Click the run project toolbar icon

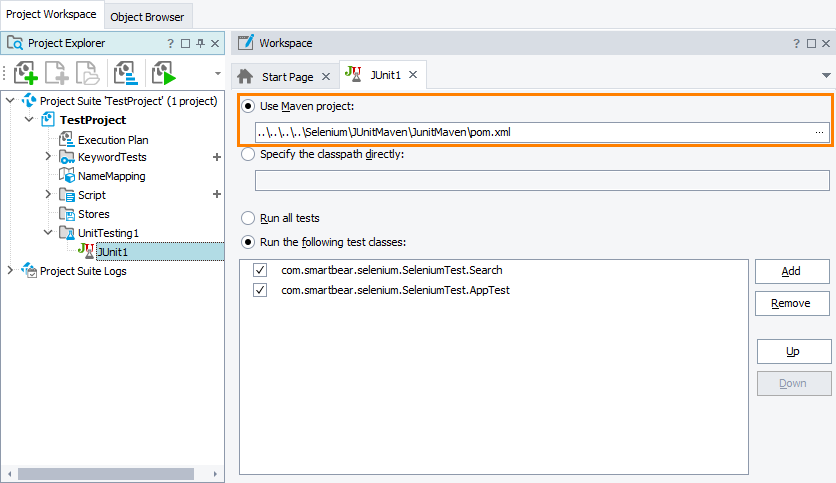click(x=162, y=73)
